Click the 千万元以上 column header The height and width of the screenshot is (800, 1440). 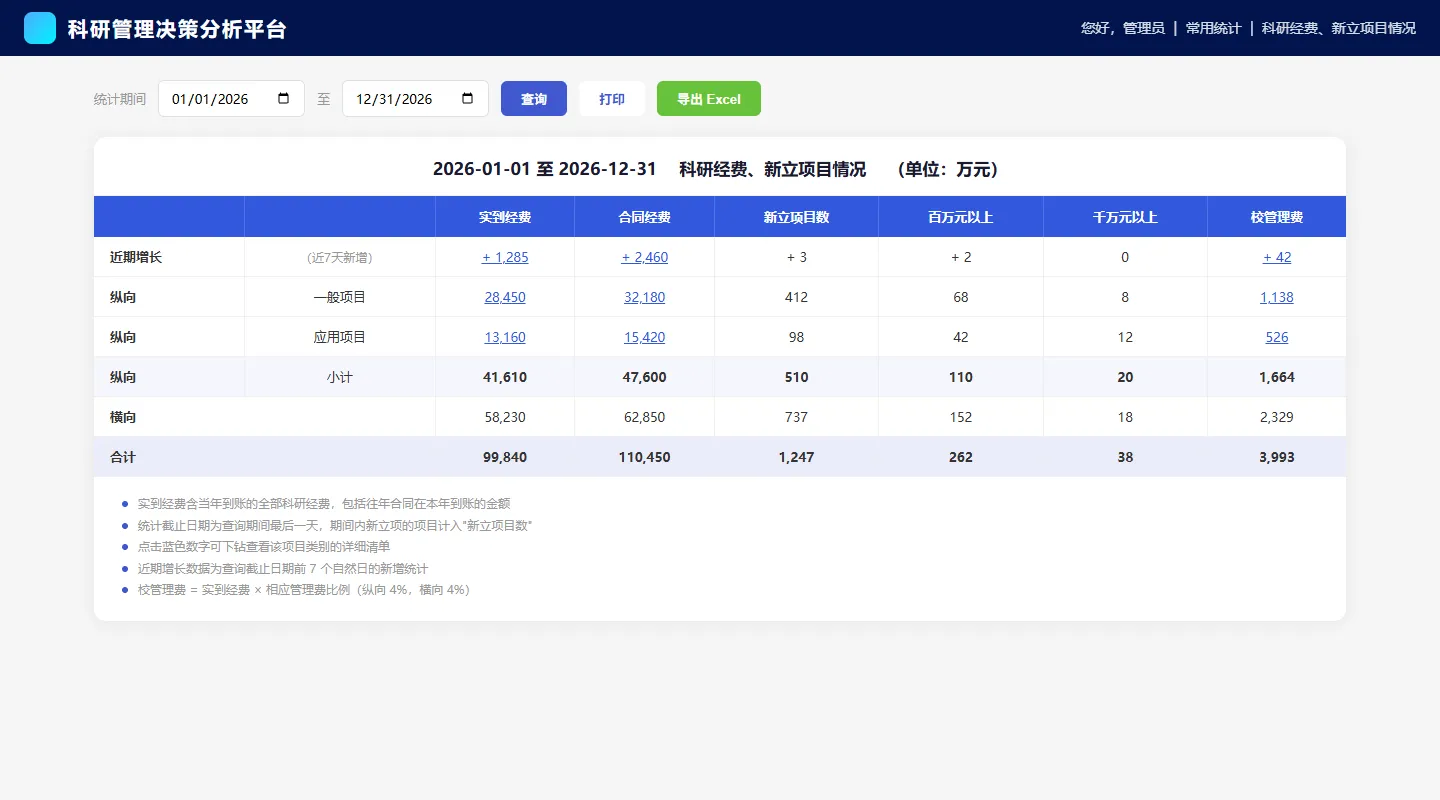[1125, 217]
